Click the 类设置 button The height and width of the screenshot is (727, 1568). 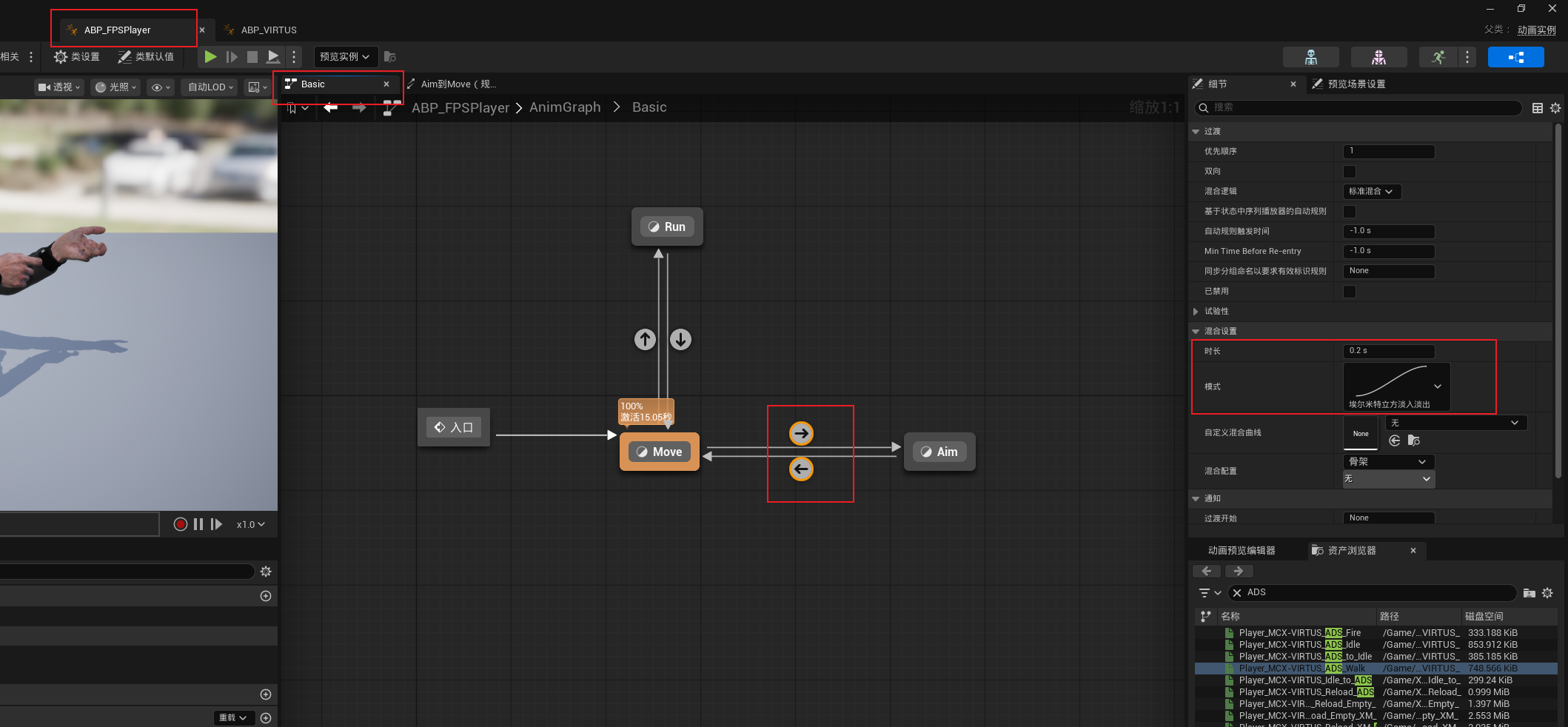point(77,57)
